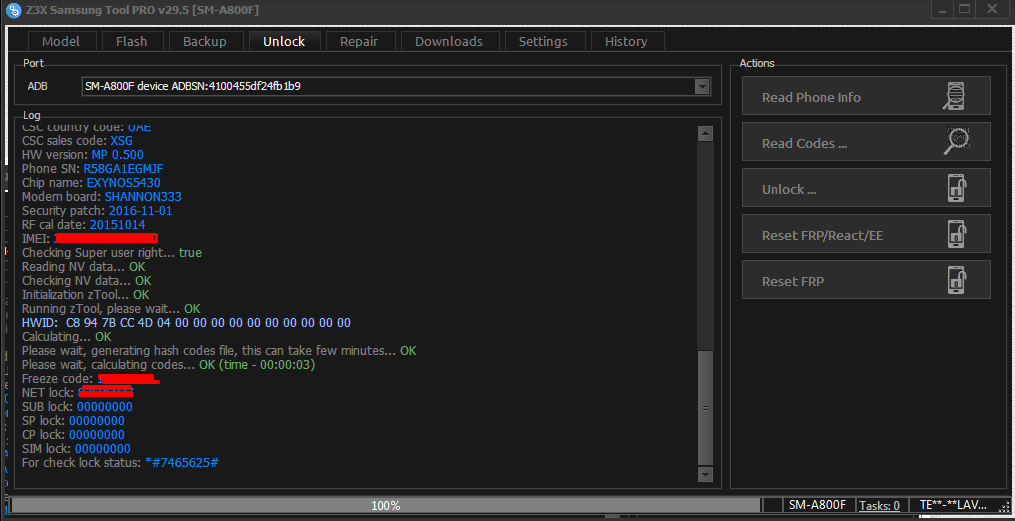Maximize the Z3X Samsung Tool window

point(965,9)
